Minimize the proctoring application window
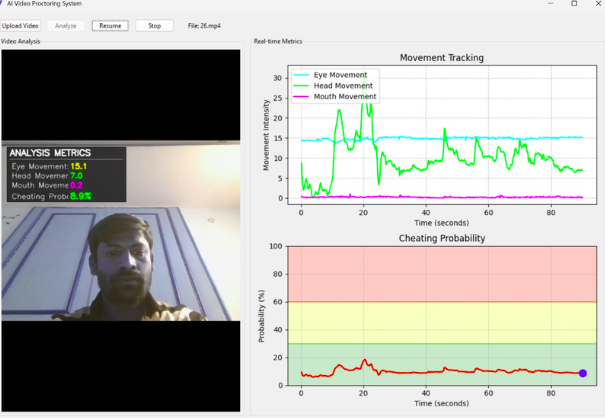Screen dimensions: 605x418 tap(551, 3)
